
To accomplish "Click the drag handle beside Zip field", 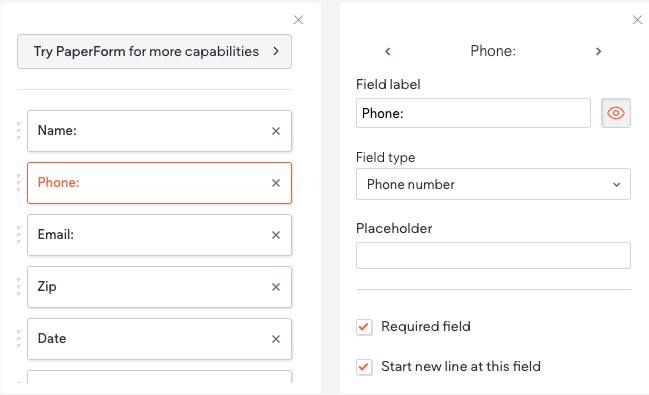I will coord(19,287).
